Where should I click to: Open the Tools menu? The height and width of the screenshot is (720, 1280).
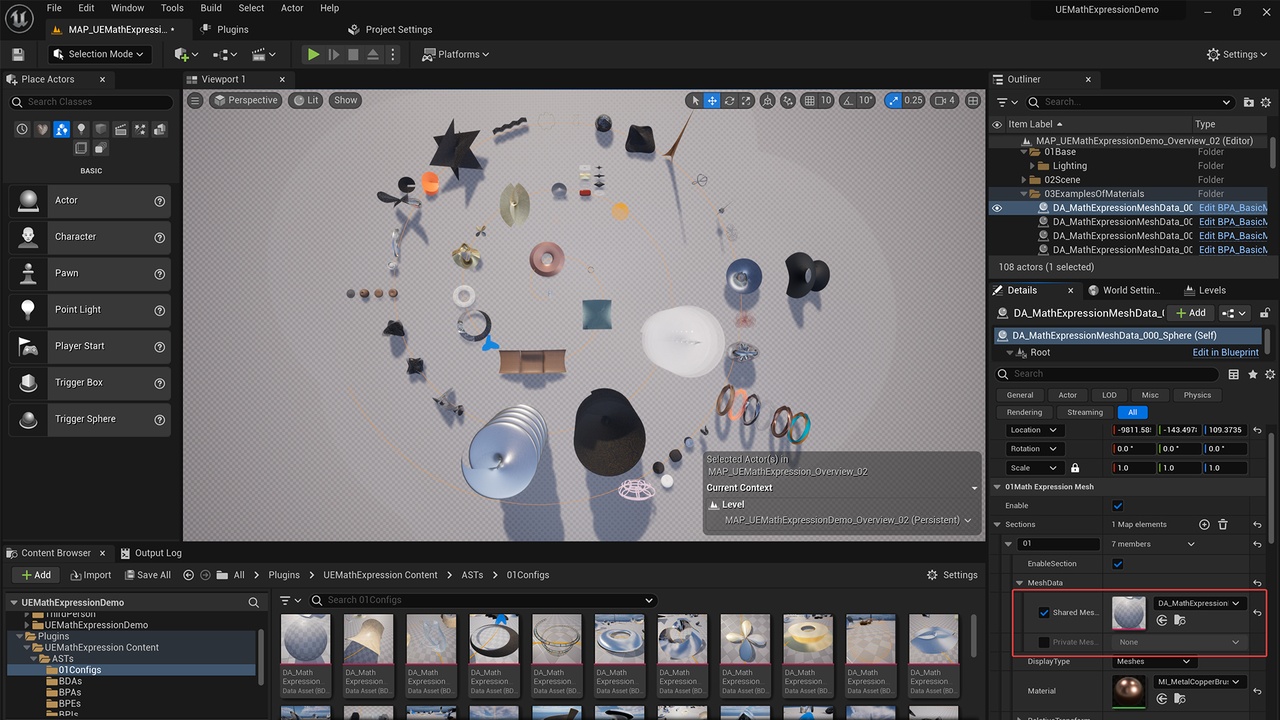tap(172, 8)
